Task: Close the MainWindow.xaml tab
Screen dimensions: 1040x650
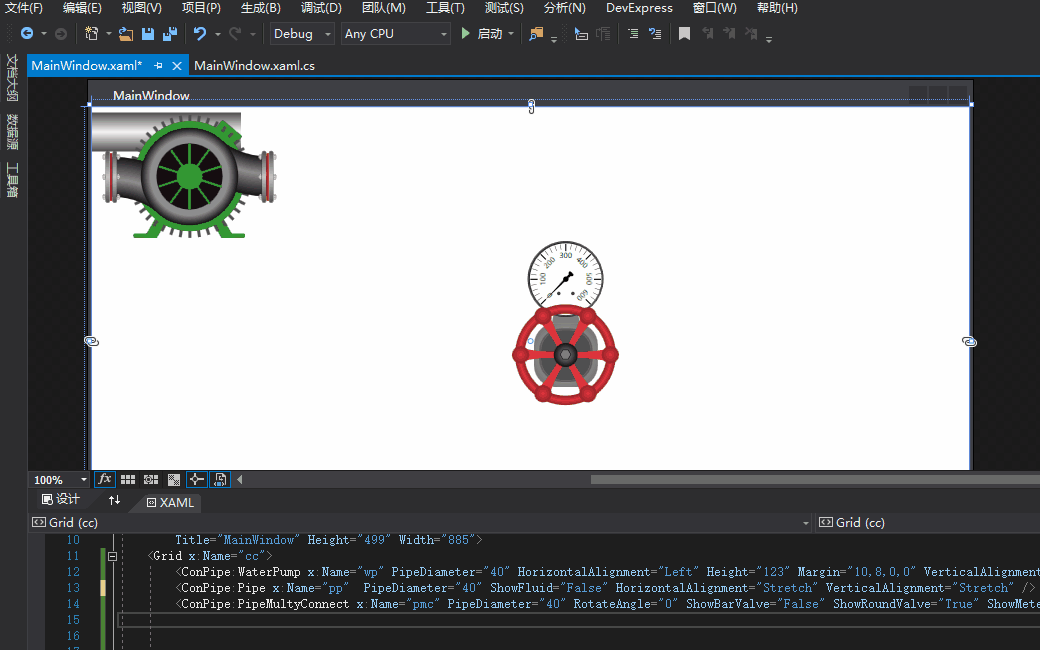Action: [176, 66]
